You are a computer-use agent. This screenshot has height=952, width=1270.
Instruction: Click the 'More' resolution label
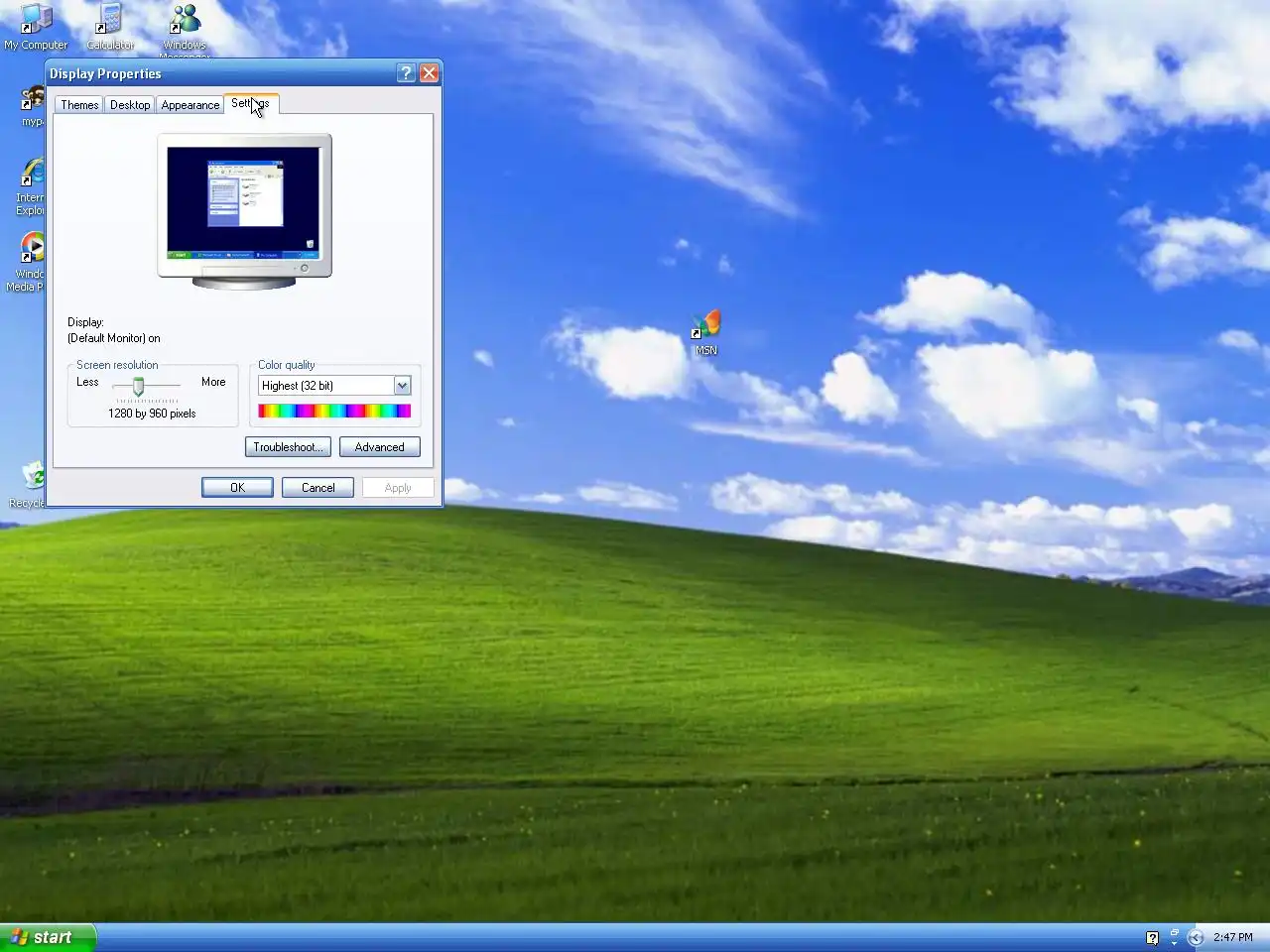213,382
